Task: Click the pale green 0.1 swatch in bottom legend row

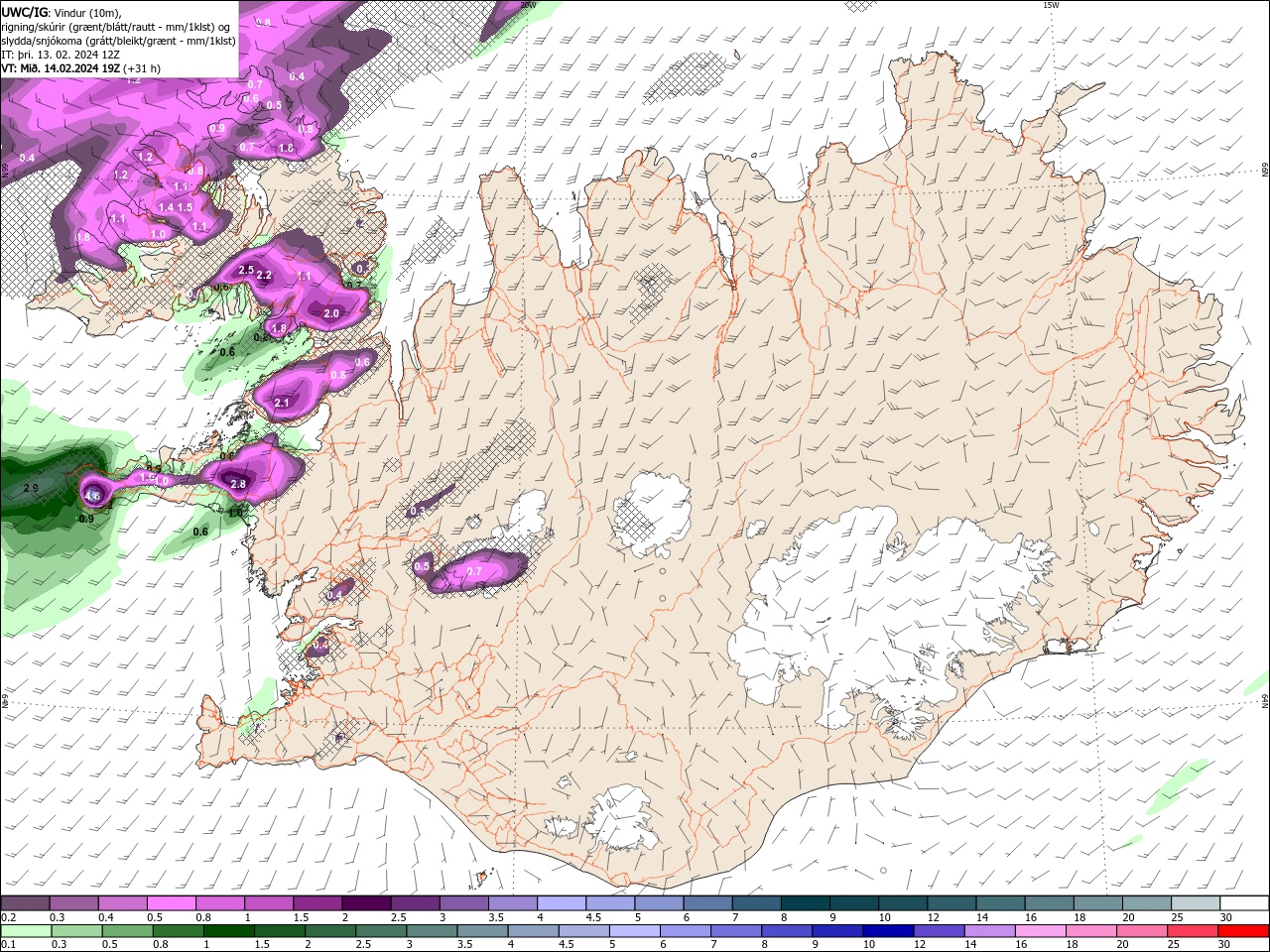Action: click(27, 931)
